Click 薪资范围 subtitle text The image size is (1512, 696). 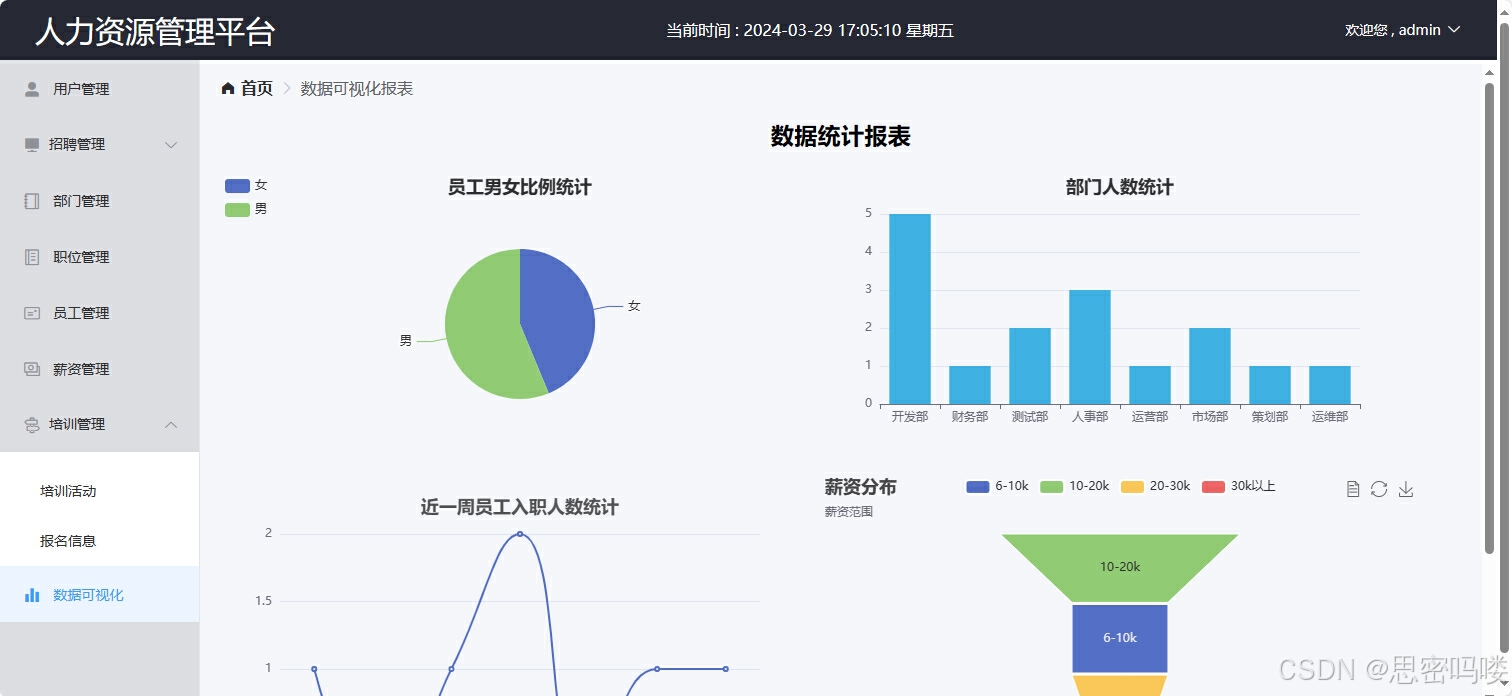[x=849, y=512]
